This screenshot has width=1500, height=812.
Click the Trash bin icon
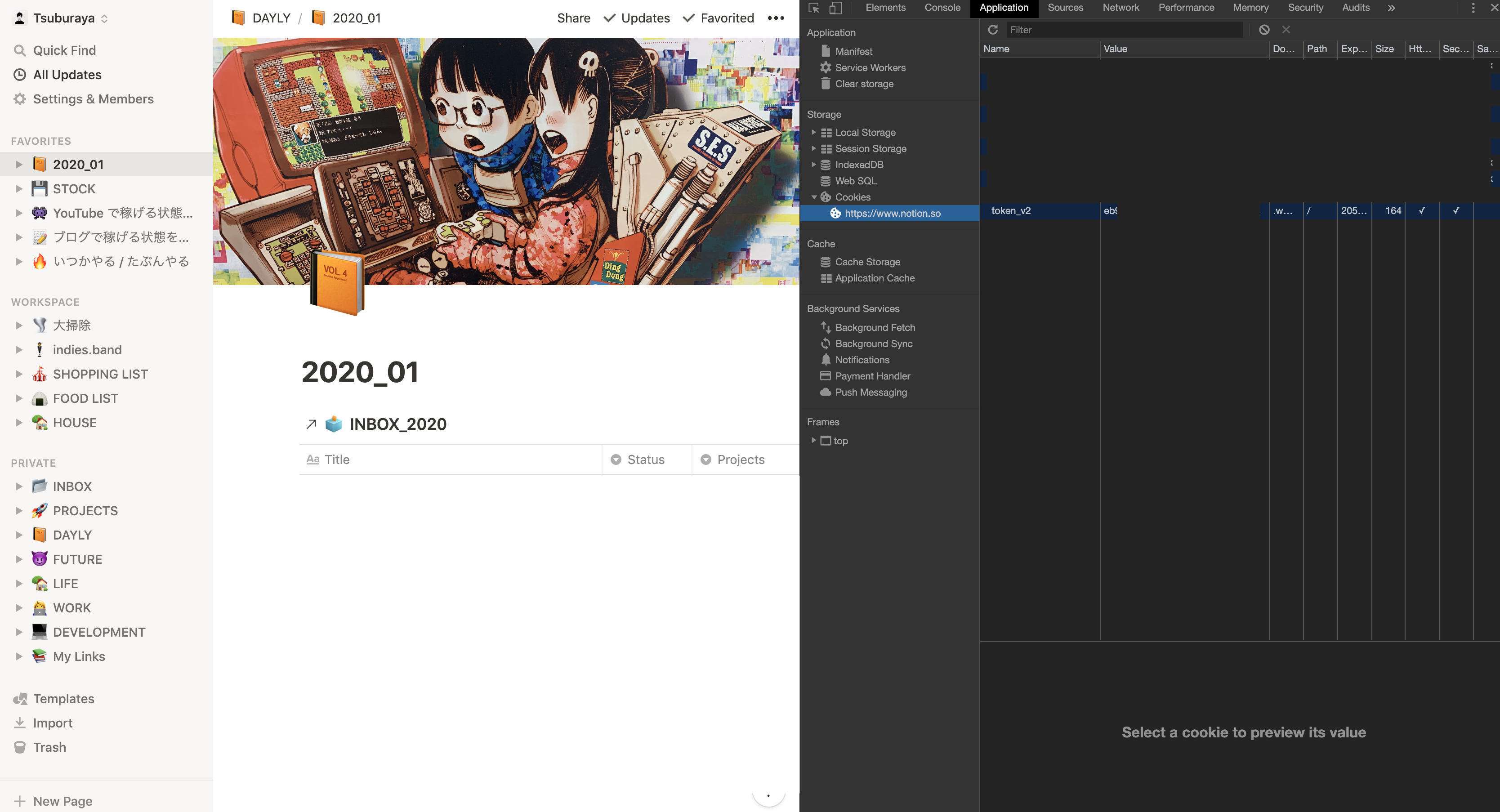[x=20, y=747]
